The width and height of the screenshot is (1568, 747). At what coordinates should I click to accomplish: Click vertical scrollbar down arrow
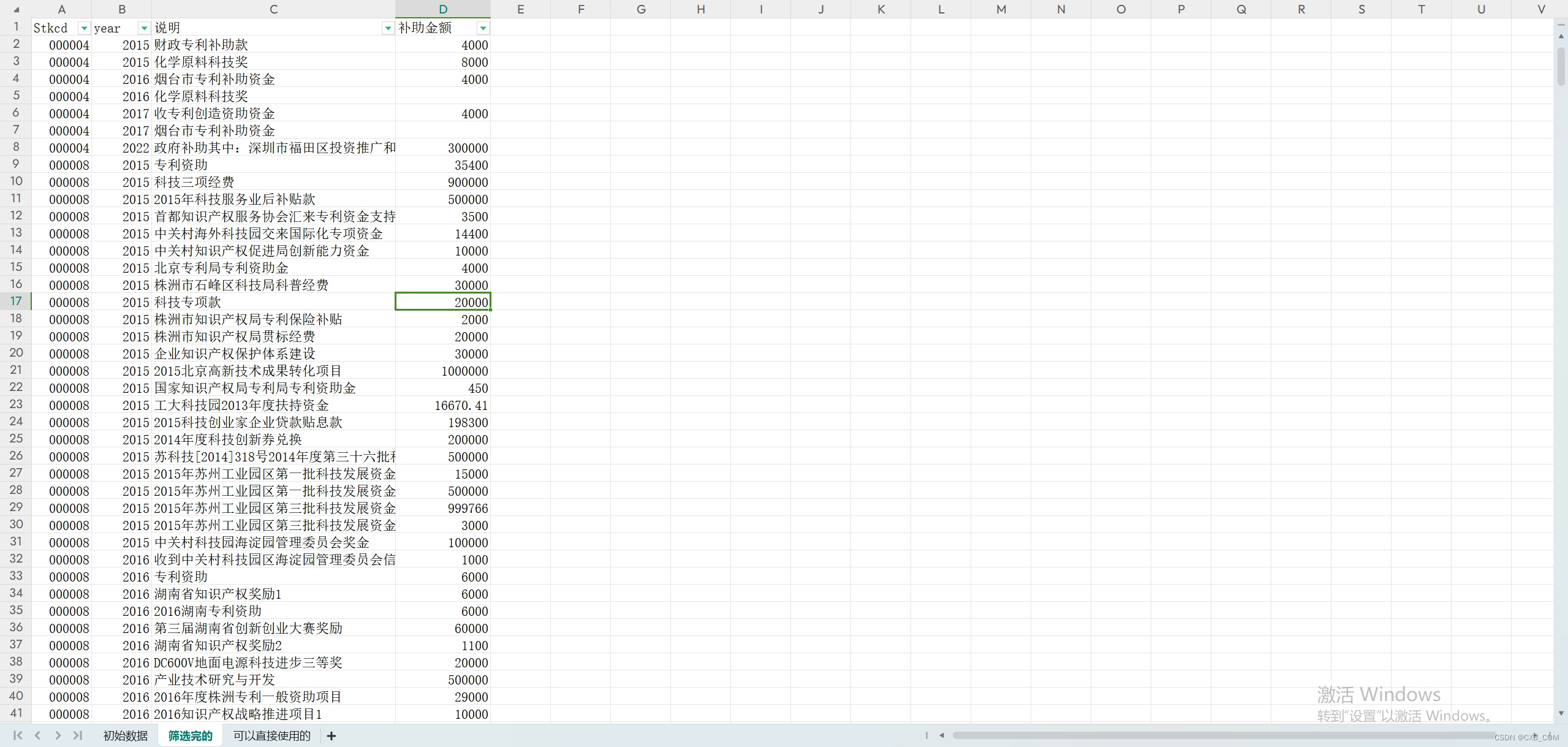tap(1561, 713)
